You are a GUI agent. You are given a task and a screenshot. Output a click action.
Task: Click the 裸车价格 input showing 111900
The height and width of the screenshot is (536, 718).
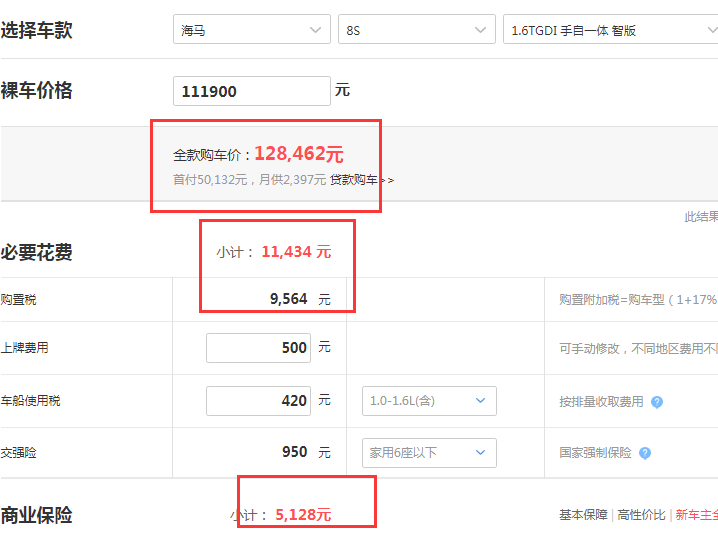(x=252, y=91)
